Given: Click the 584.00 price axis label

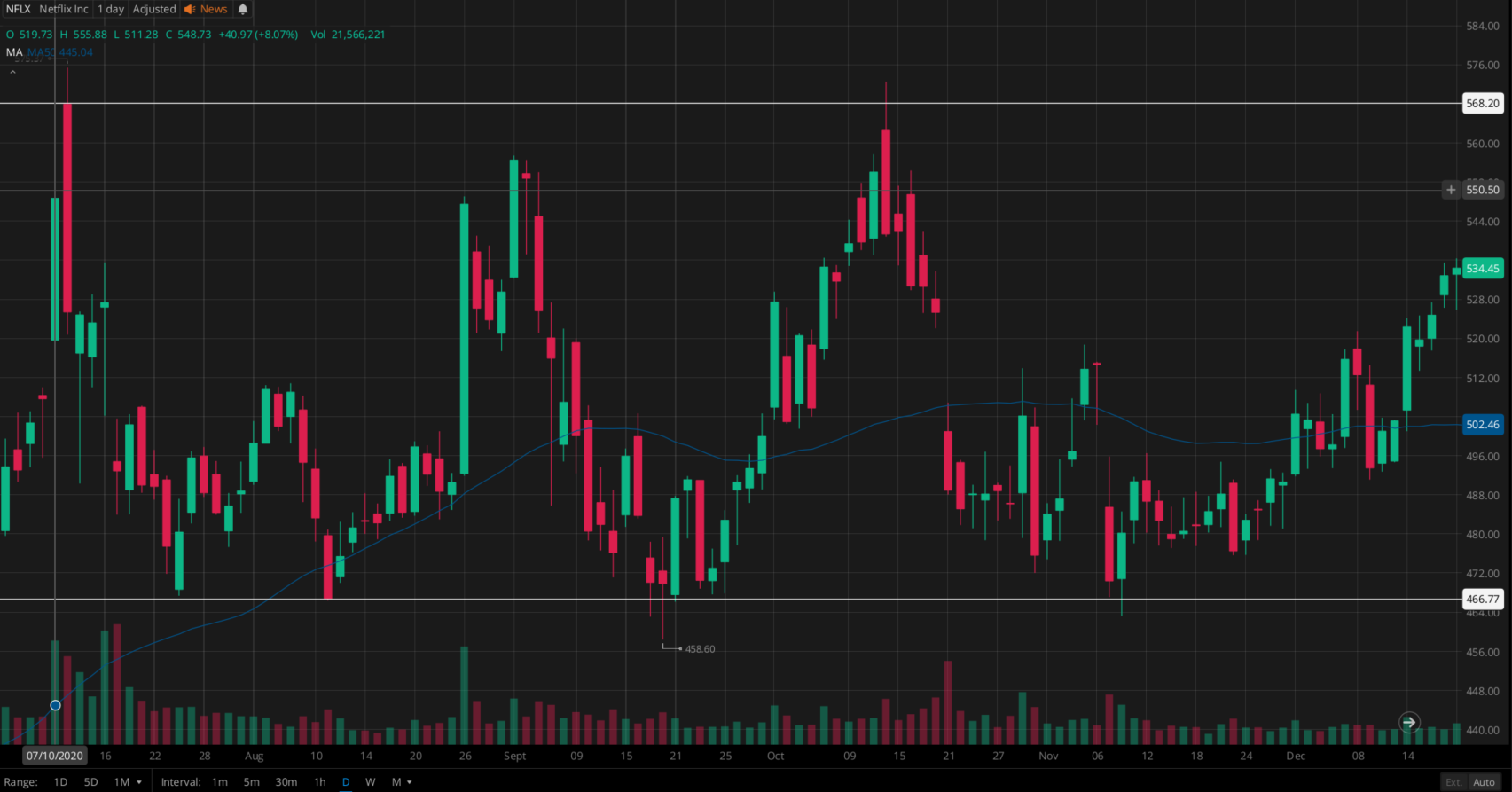Looking at the screenshot, I should tap(1483, 27).
